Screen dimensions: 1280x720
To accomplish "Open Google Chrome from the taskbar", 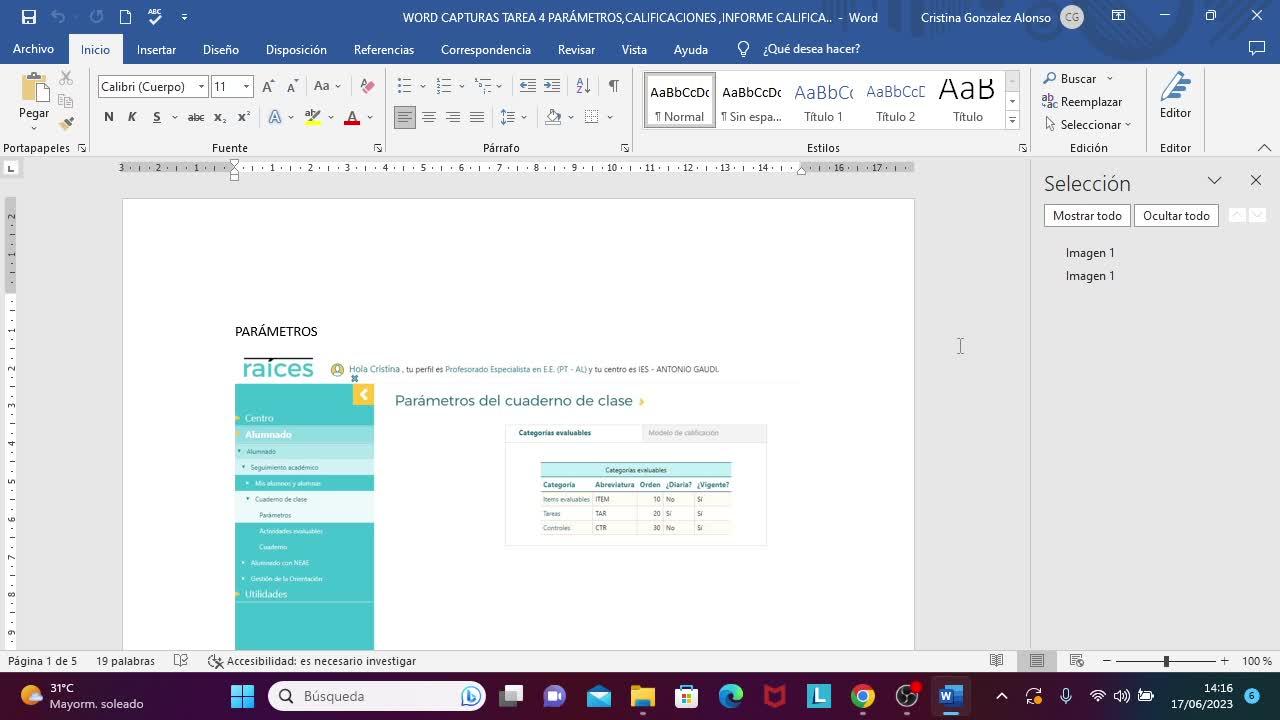I will pos(863,696).
